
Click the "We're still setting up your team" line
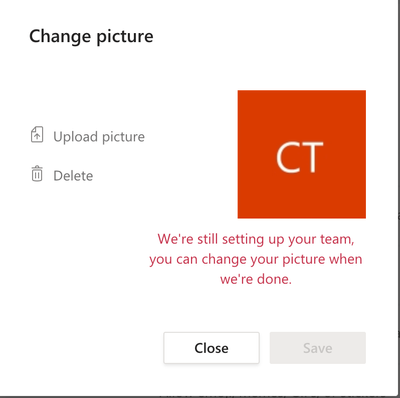(x=256, y=239)
